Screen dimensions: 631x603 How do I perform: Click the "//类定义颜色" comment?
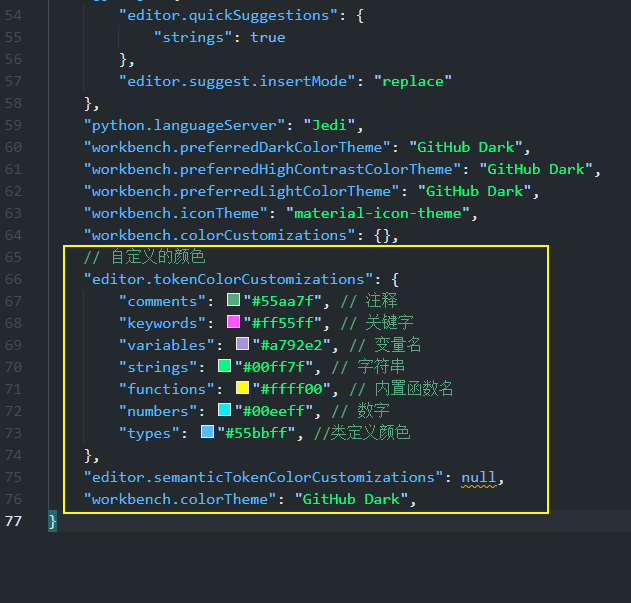pos(362,433)
